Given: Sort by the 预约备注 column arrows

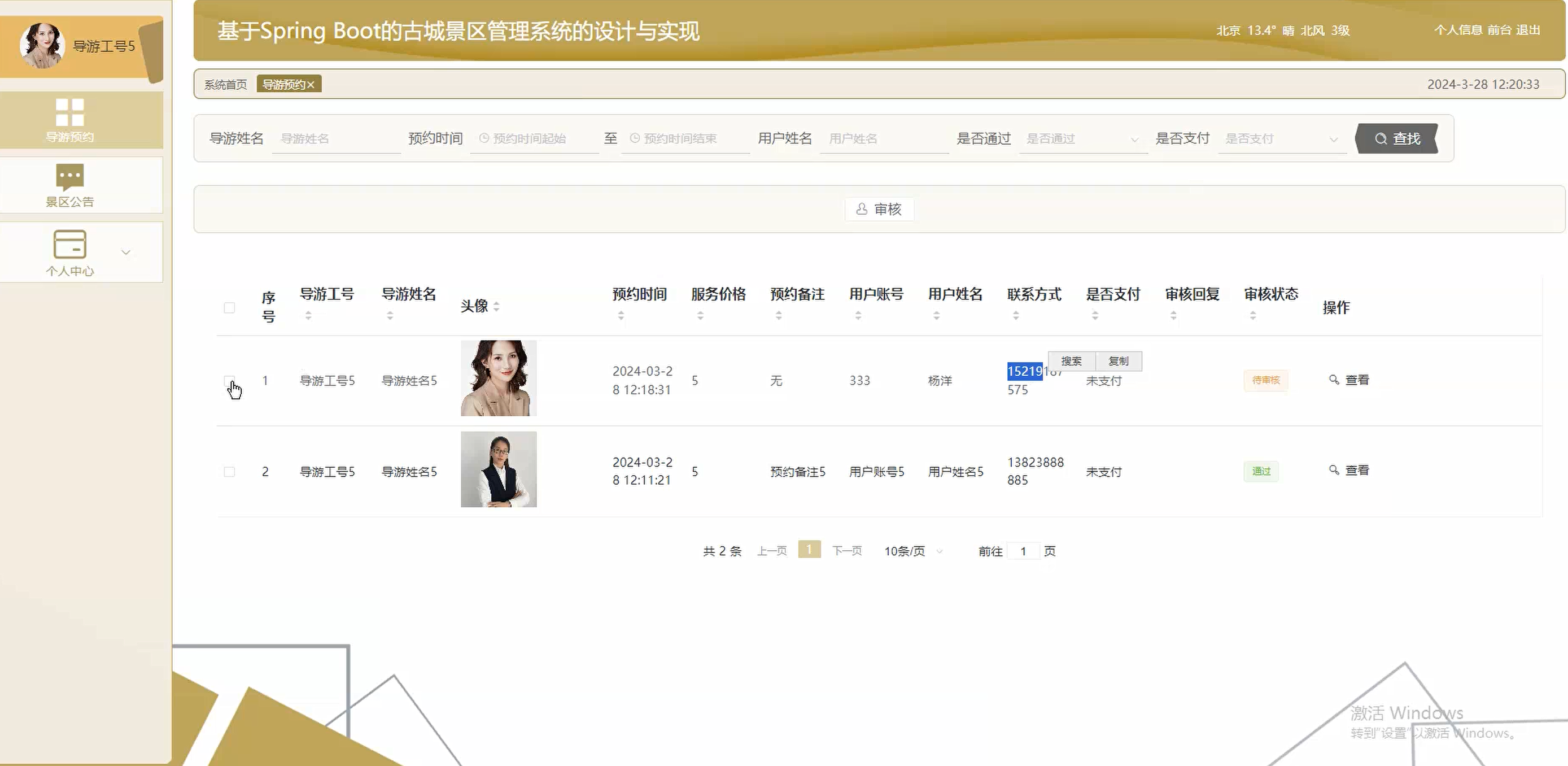Looking at the screenshot, I should tap(779, 315).
